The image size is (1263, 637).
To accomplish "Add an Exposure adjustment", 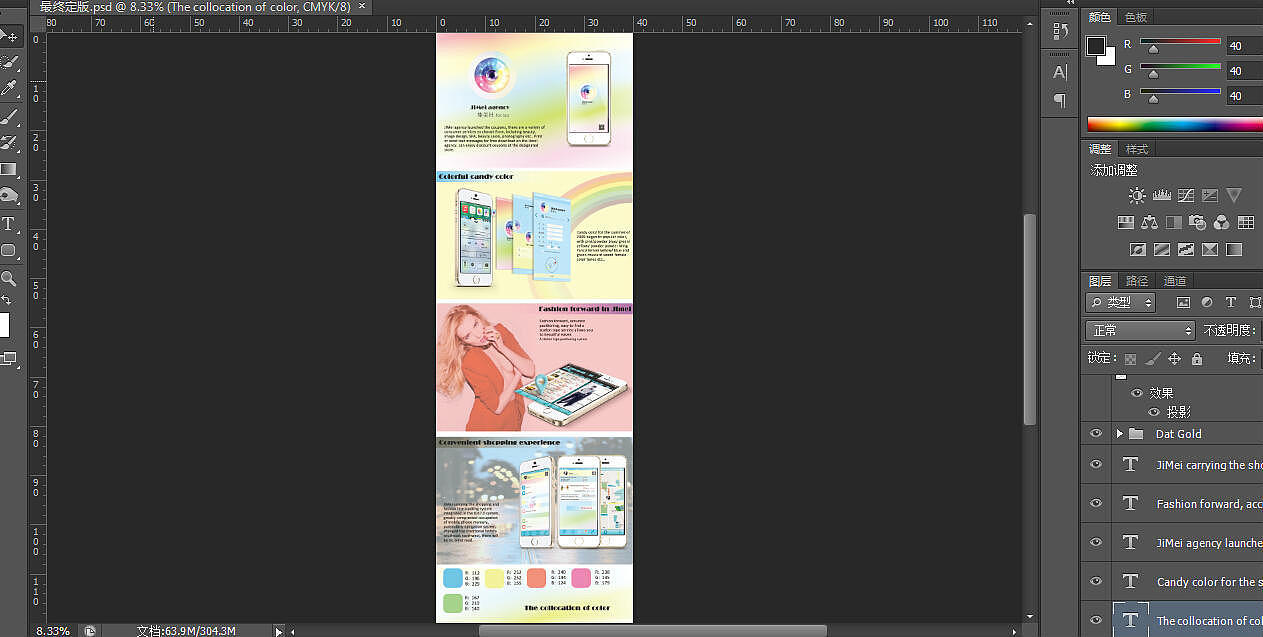I will point(1210,196).
